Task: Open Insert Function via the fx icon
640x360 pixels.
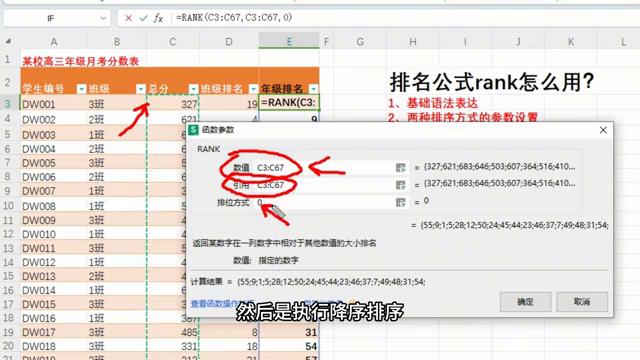Action: click(x=158, y=18)
